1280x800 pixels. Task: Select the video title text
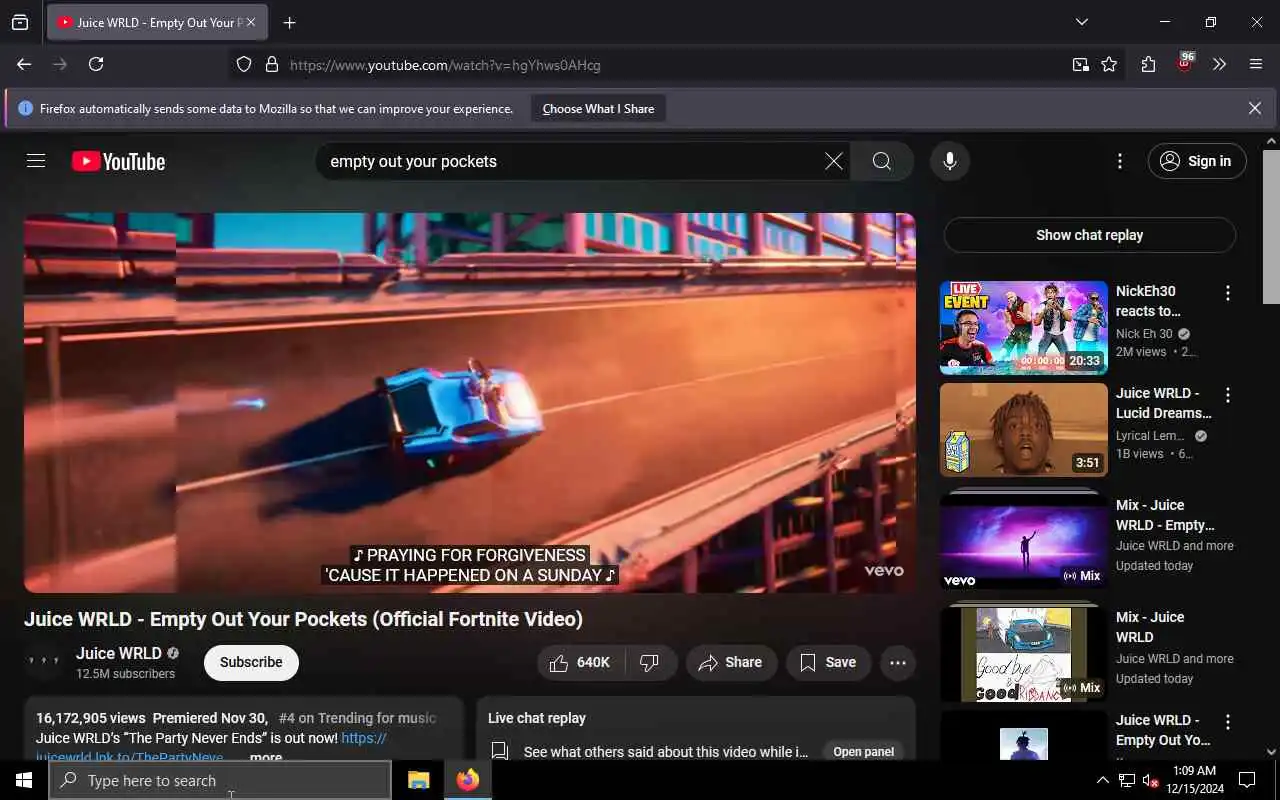(303, 619)
